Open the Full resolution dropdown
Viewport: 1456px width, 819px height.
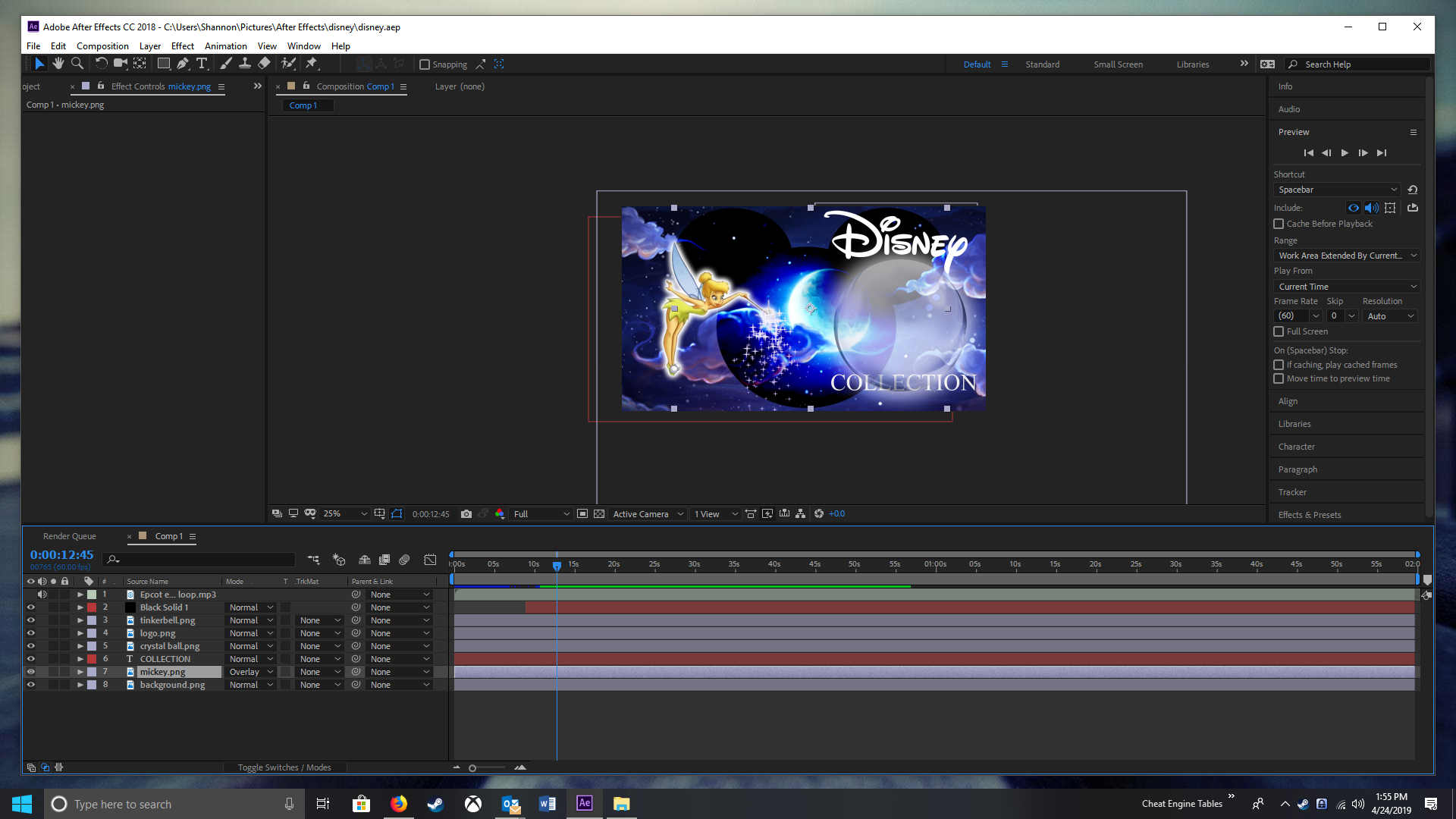(x=541, y=514)
